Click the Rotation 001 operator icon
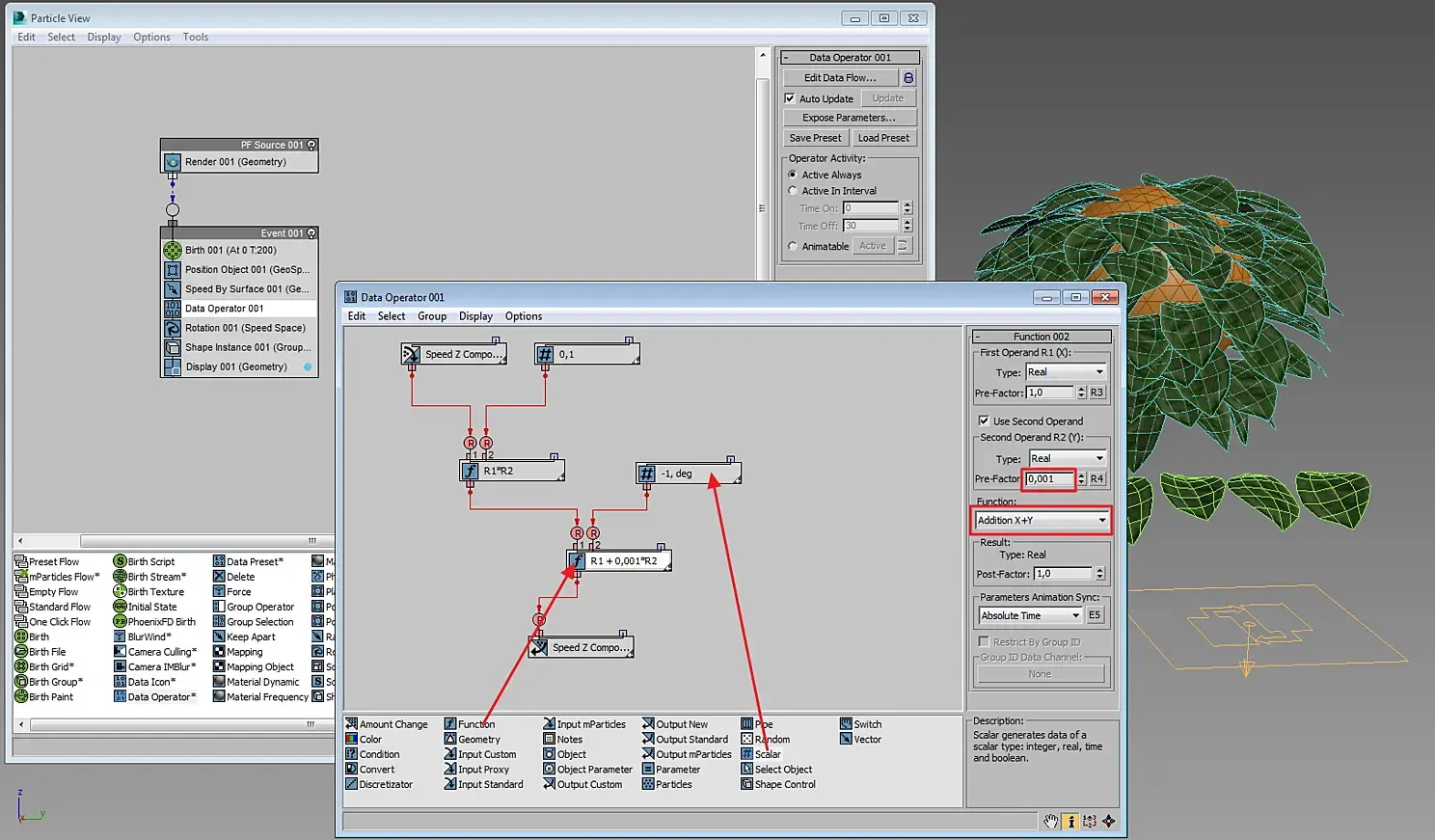This screenshot has width=1435, height=840. pyautogui.click(x=173, y=328)
